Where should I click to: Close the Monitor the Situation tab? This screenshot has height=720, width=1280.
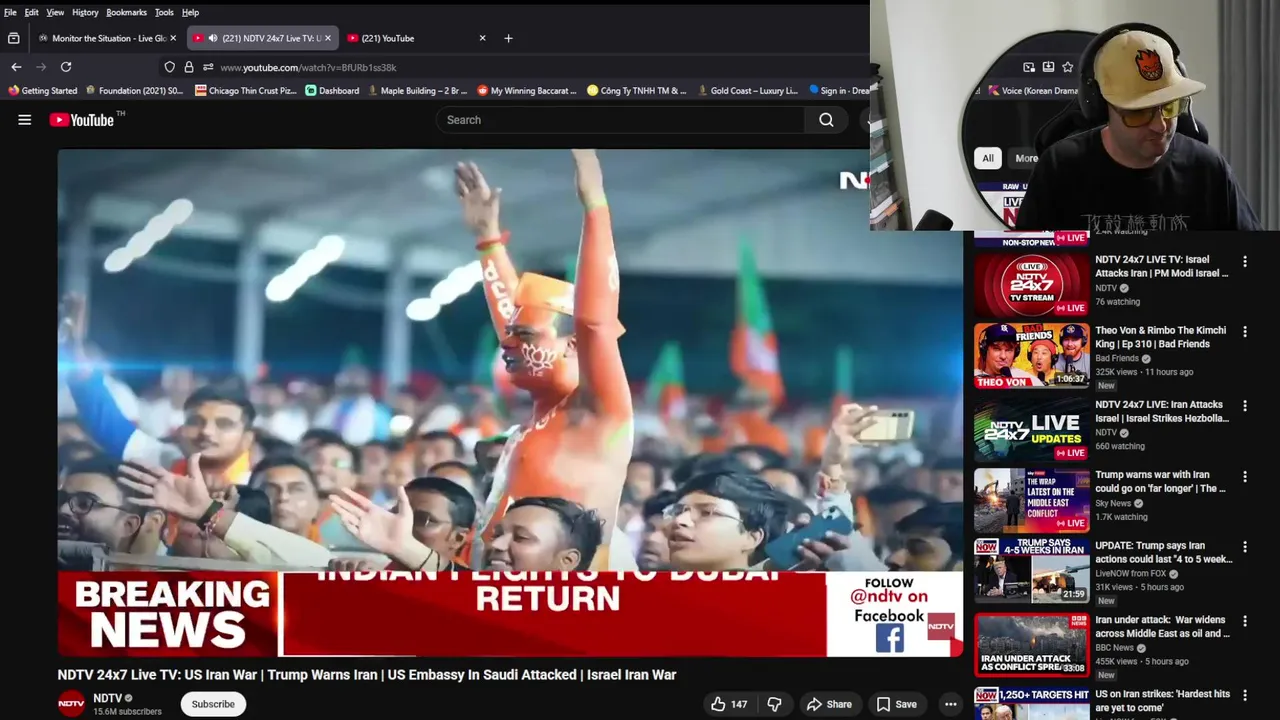173,38
